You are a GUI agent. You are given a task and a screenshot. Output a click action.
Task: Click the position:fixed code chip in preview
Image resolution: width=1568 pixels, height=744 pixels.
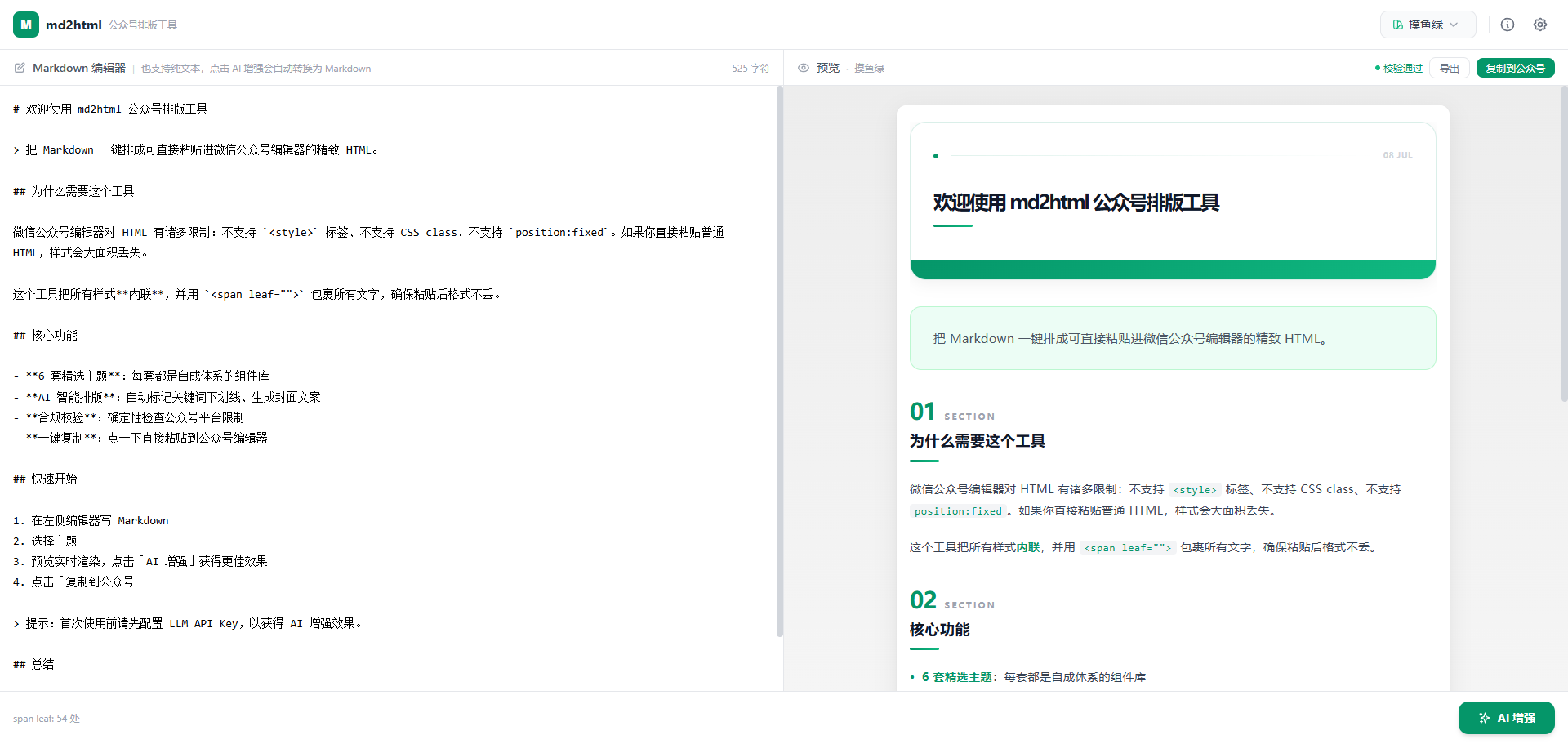pyautogui.click(x=958, y=511)
